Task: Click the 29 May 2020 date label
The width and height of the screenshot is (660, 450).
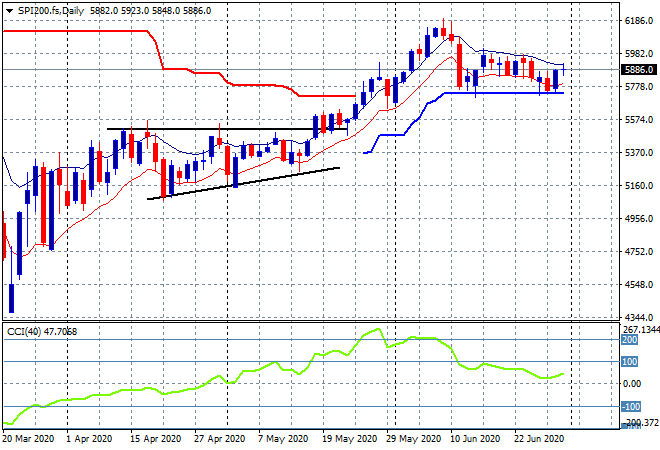Action: 413,439
